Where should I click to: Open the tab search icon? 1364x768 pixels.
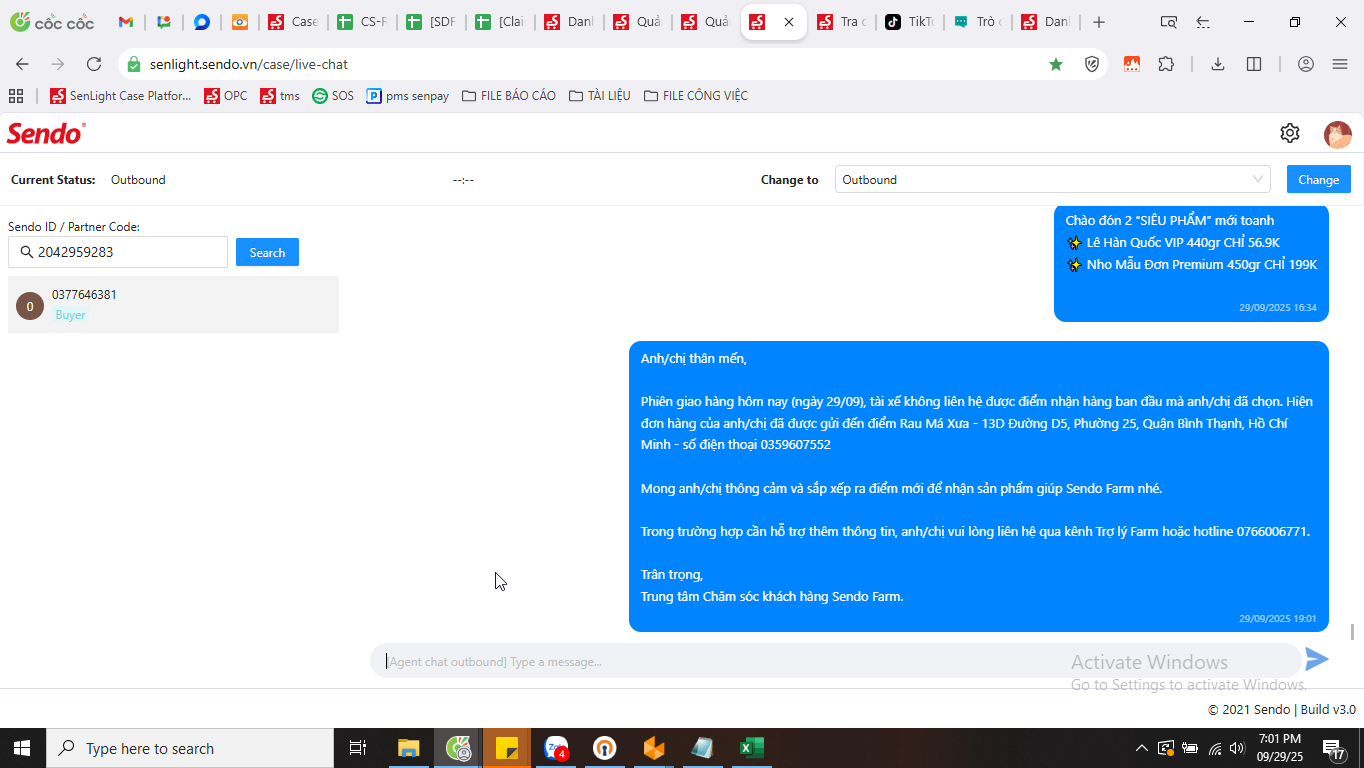(1168, 22)
